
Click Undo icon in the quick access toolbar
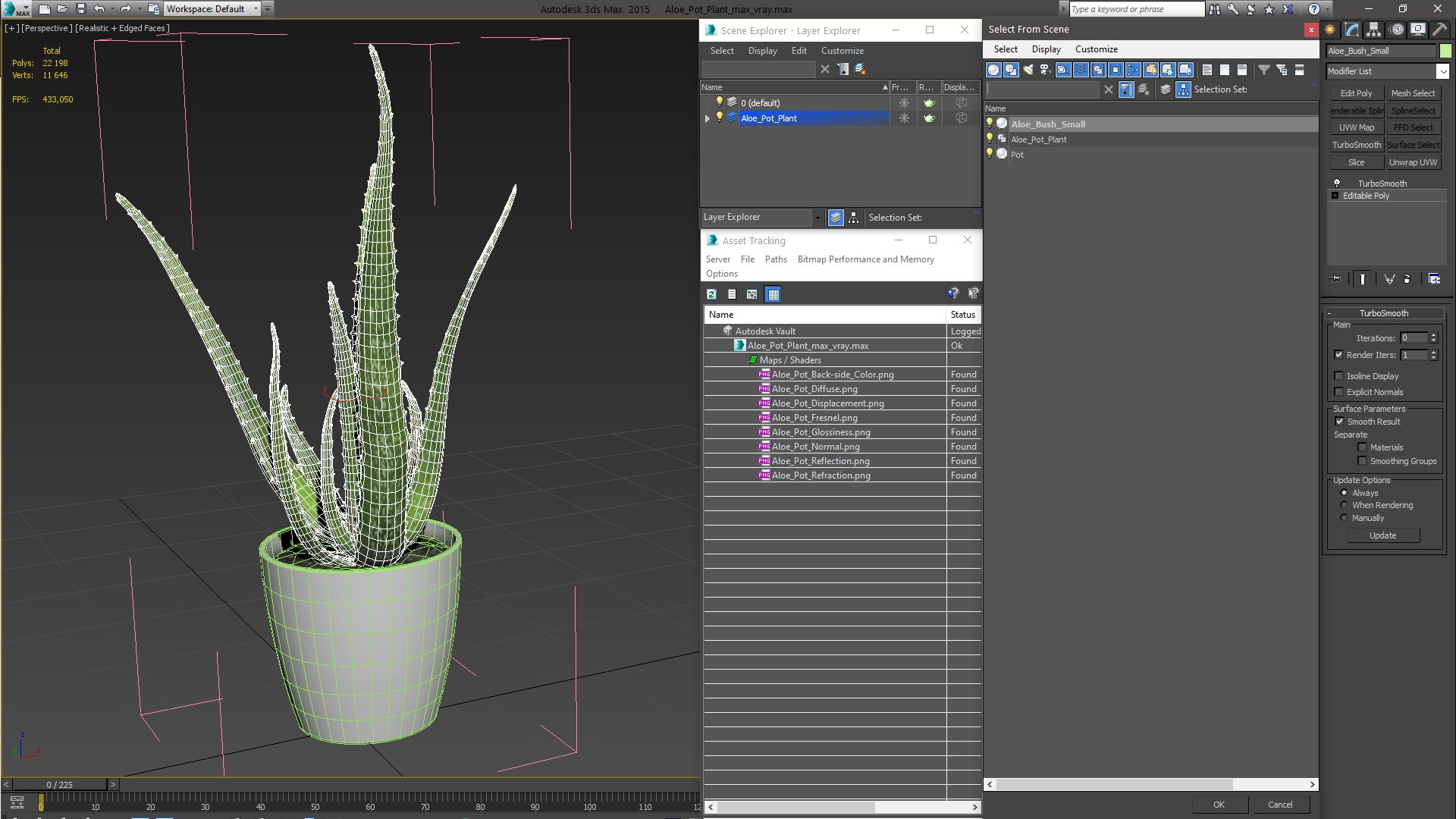(x=99, y=9)
